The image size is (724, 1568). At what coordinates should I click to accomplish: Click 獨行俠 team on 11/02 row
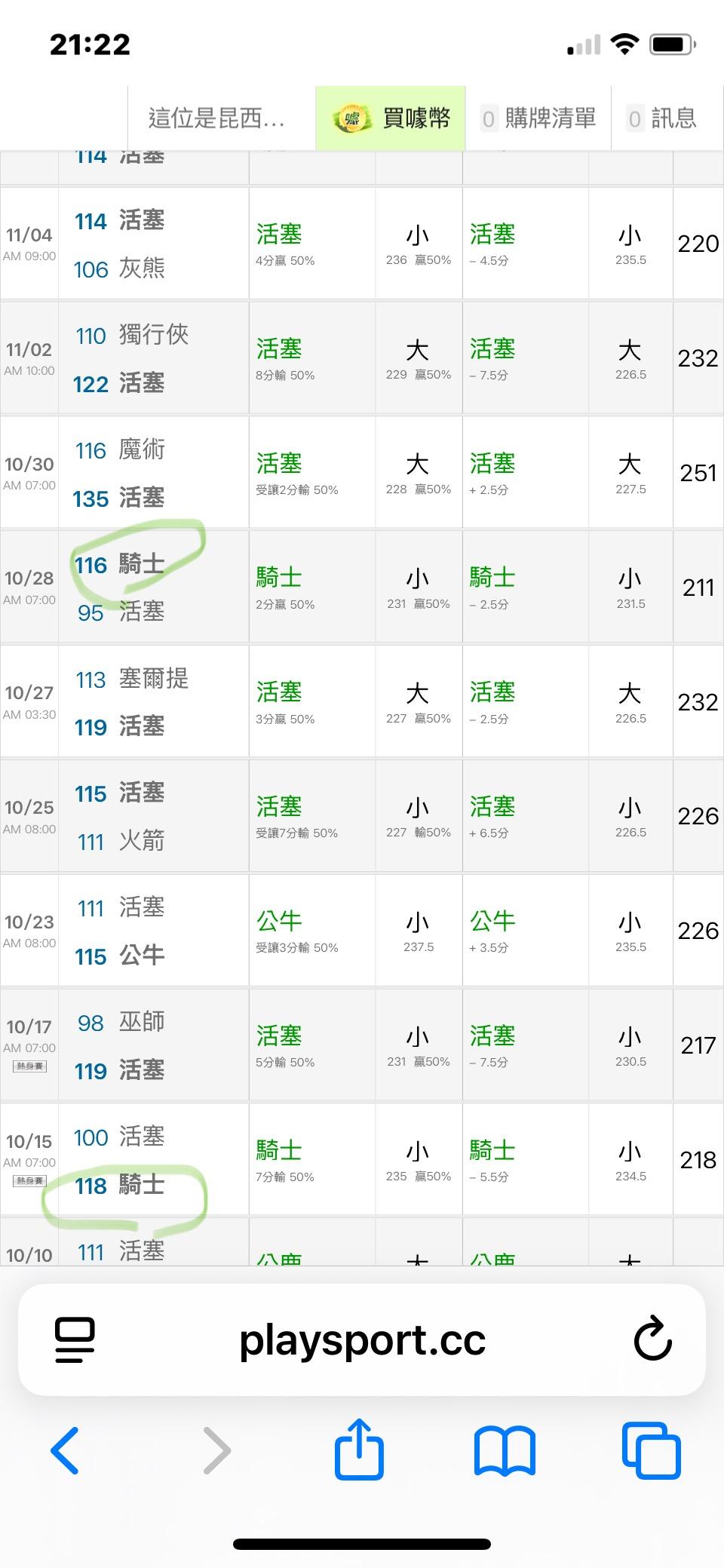[154, 335]
